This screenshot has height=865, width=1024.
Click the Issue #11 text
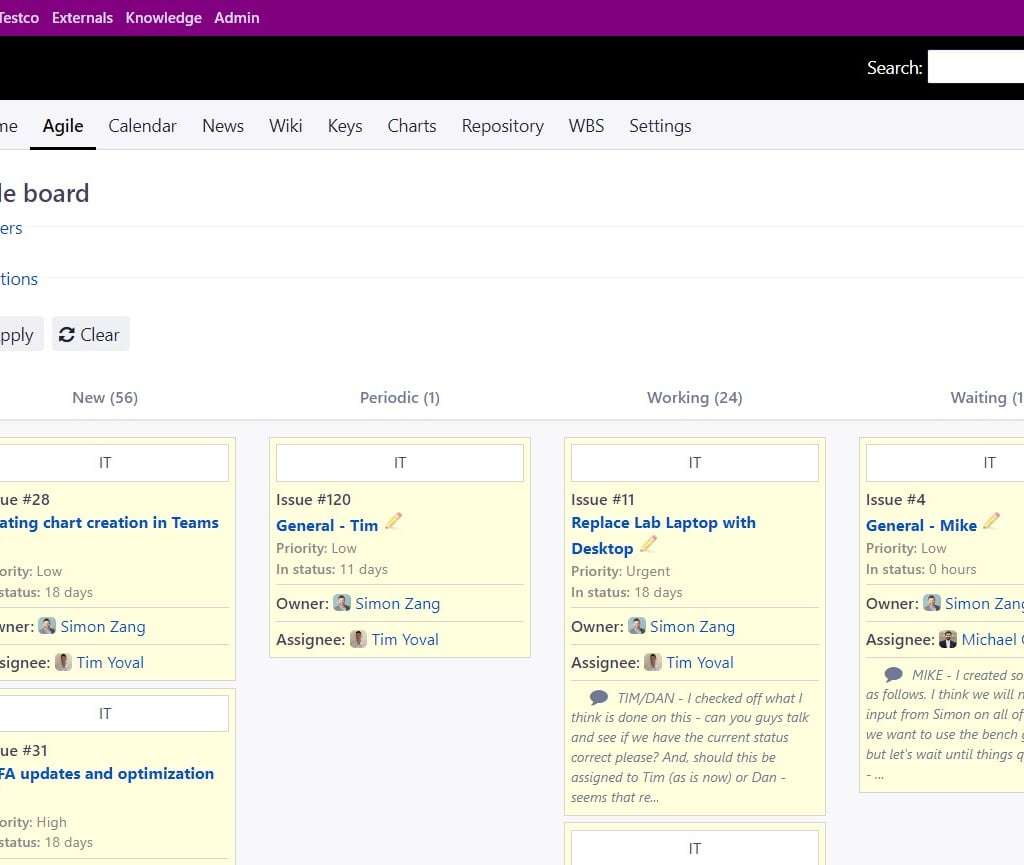603,499
